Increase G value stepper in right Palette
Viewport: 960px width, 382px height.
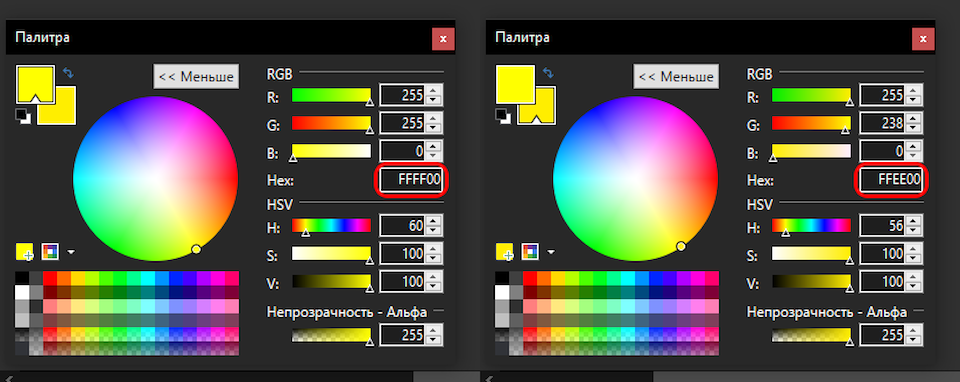pos(913,118)
